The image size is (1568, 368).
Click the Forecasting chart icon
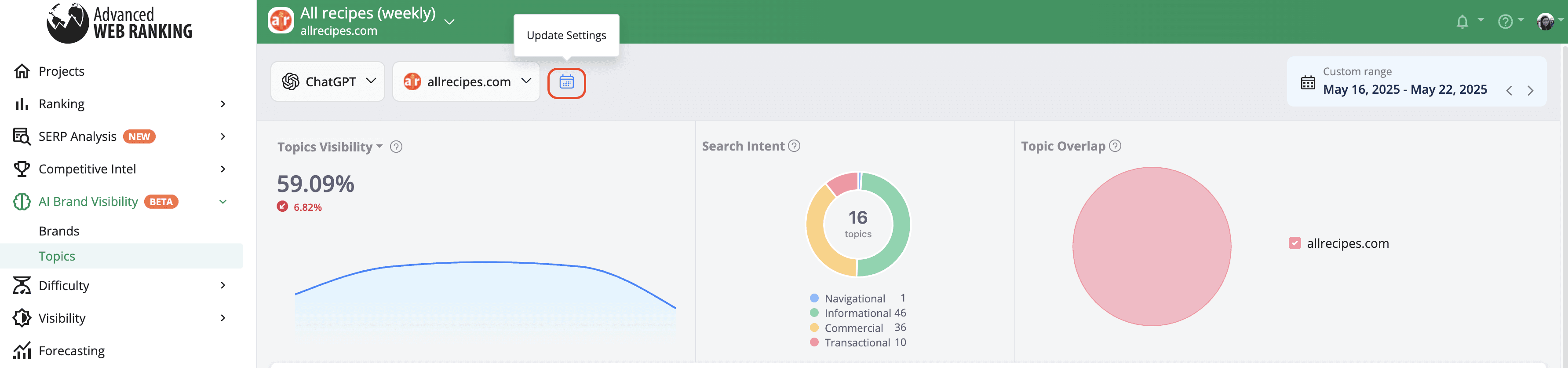[22, 351]
